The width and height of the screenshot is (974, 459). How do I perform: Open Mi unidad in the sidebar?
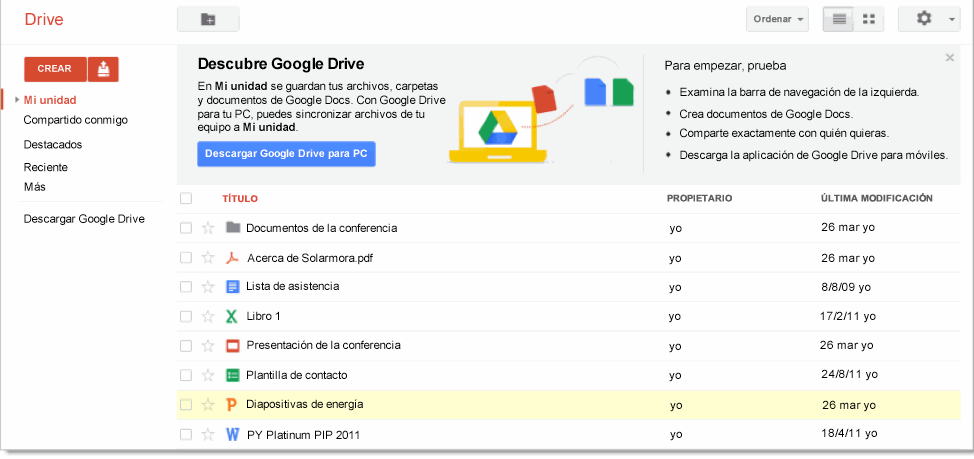point(50,99)
